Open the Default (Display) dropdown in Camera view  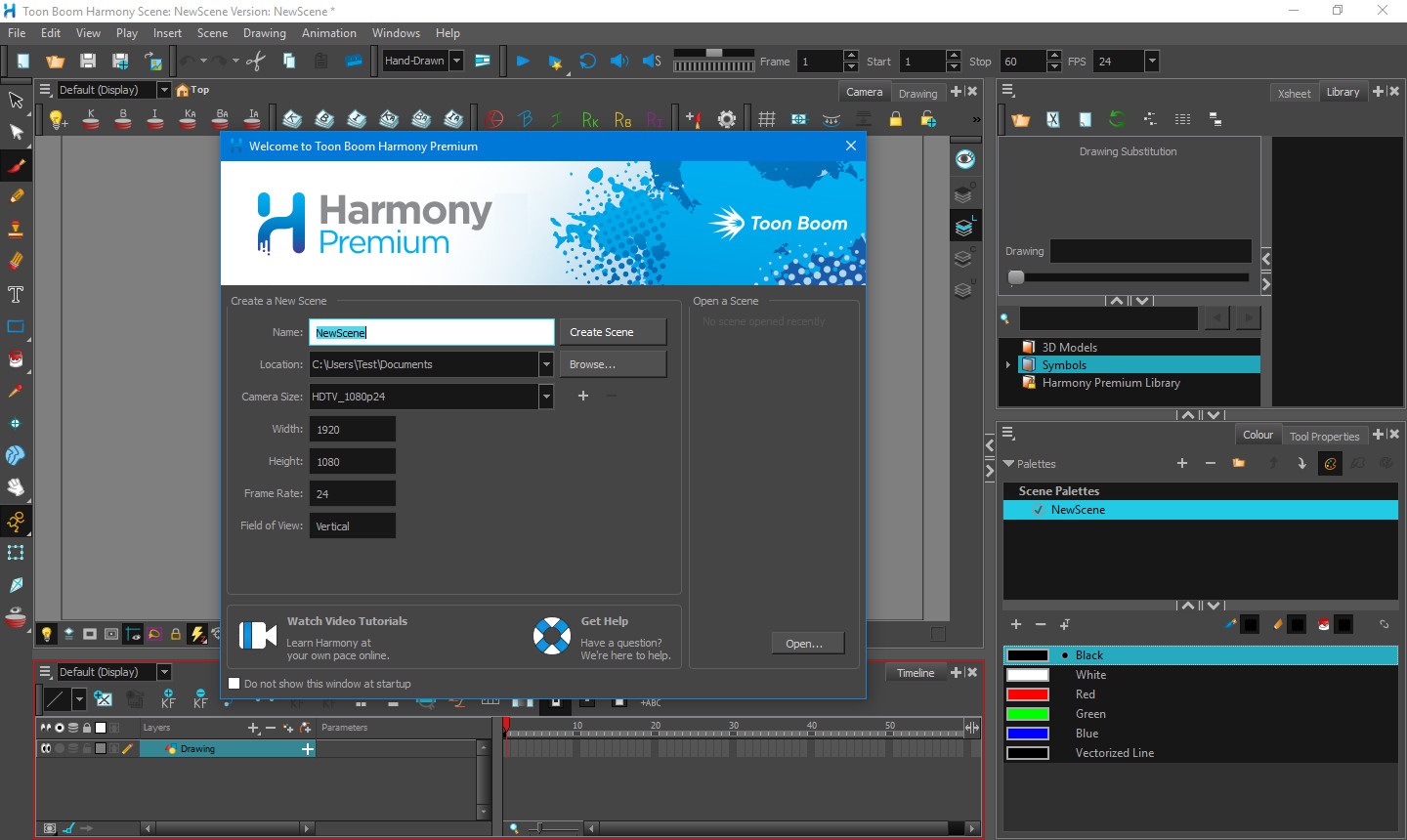(x=164, y=90)
